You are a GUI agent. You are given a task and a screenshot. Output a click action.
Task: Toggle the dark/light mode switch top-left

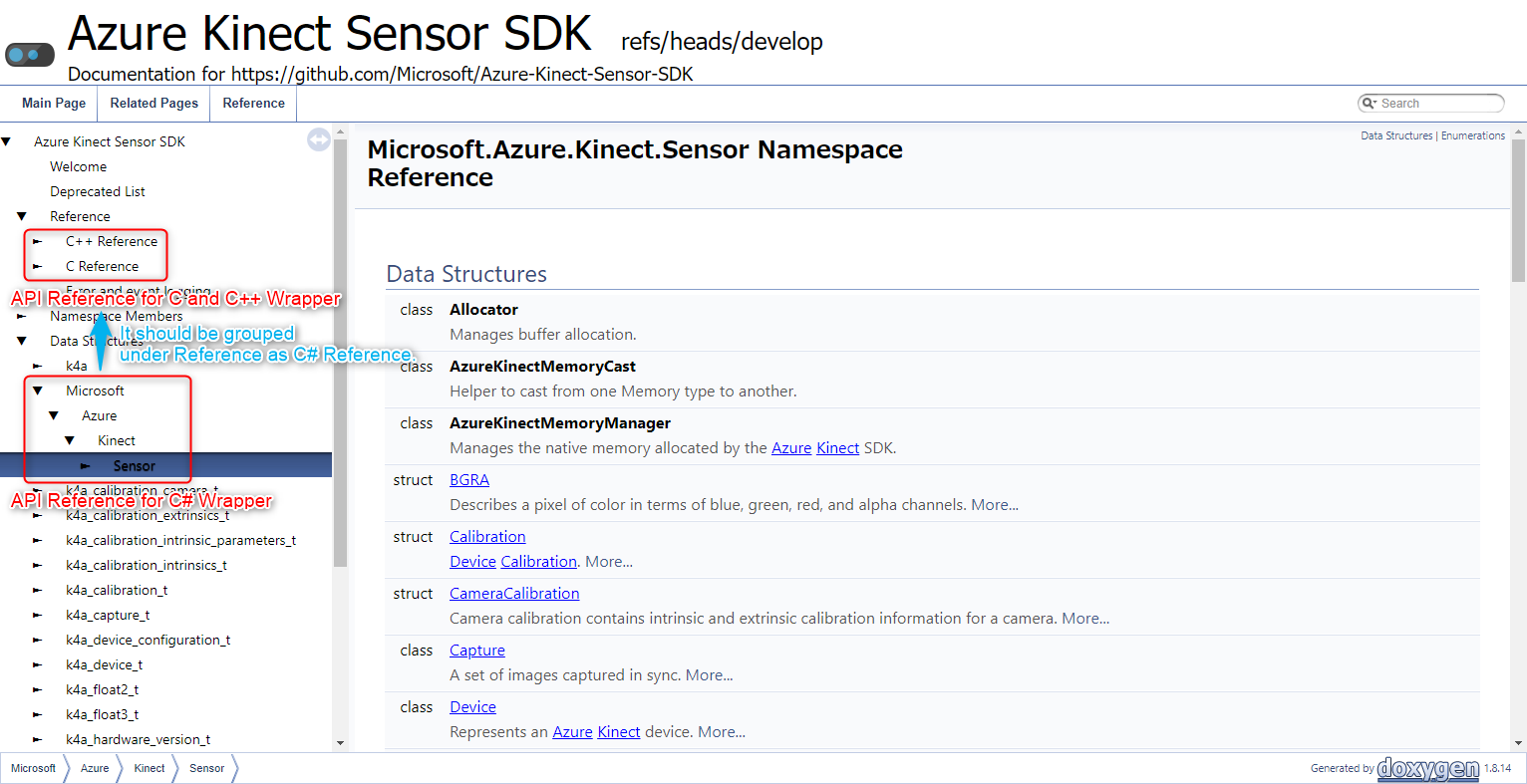[29, 54]
